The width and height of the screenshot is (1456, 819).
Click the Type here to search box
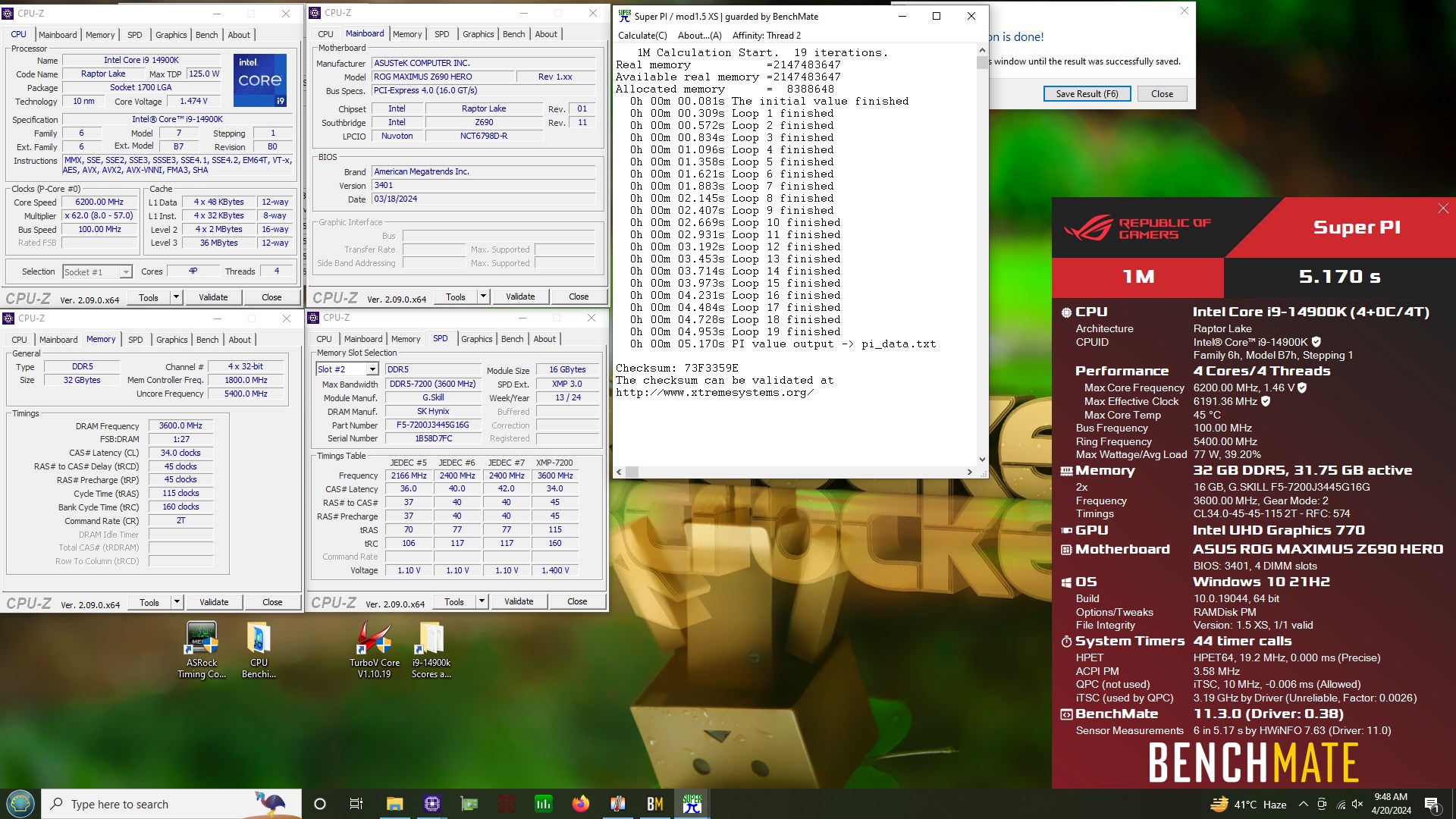click(x=172, y=804)
